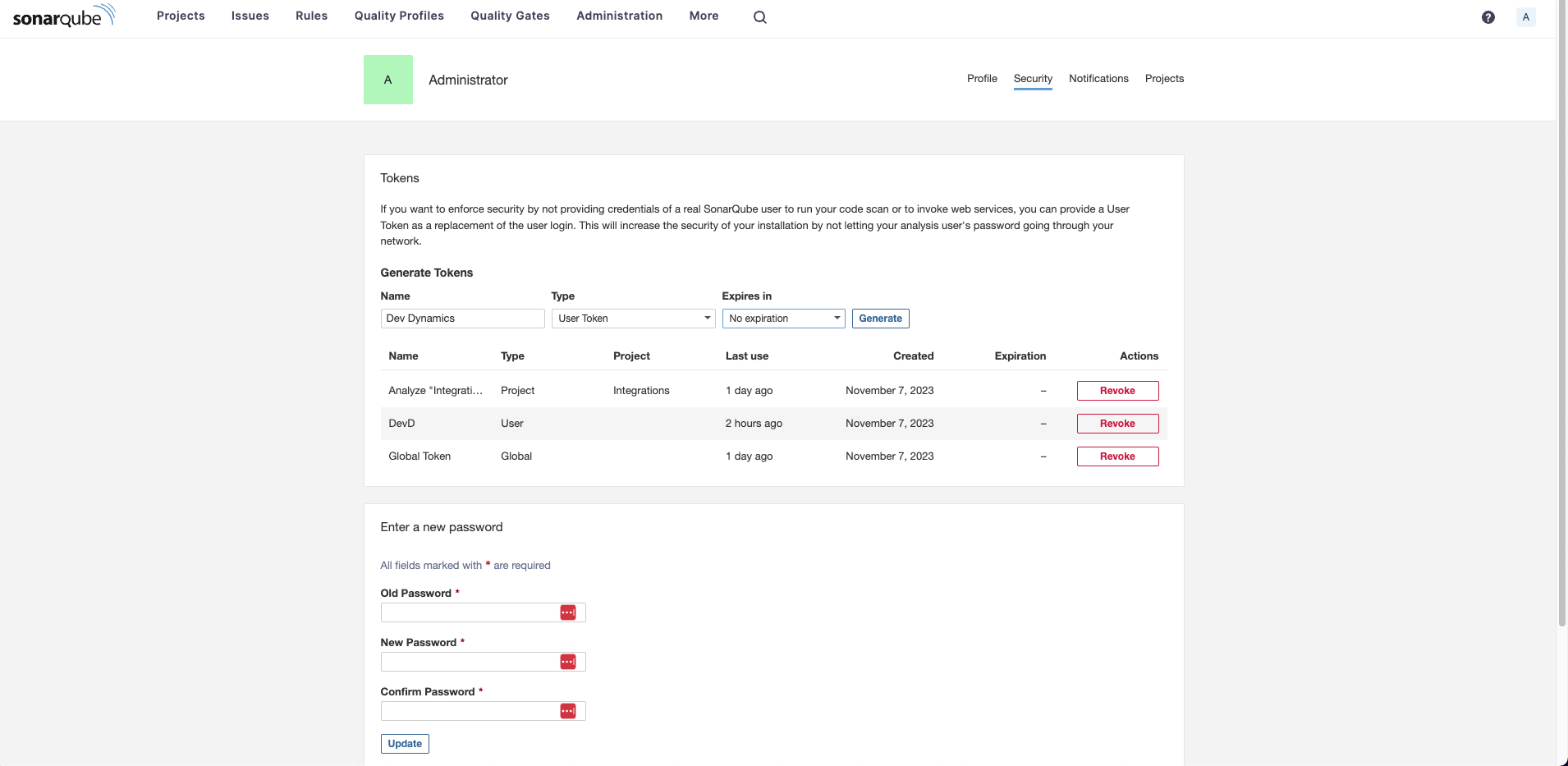Click the Update password button
Viewport: 1568px width, 766px height.
pos(405,744)
